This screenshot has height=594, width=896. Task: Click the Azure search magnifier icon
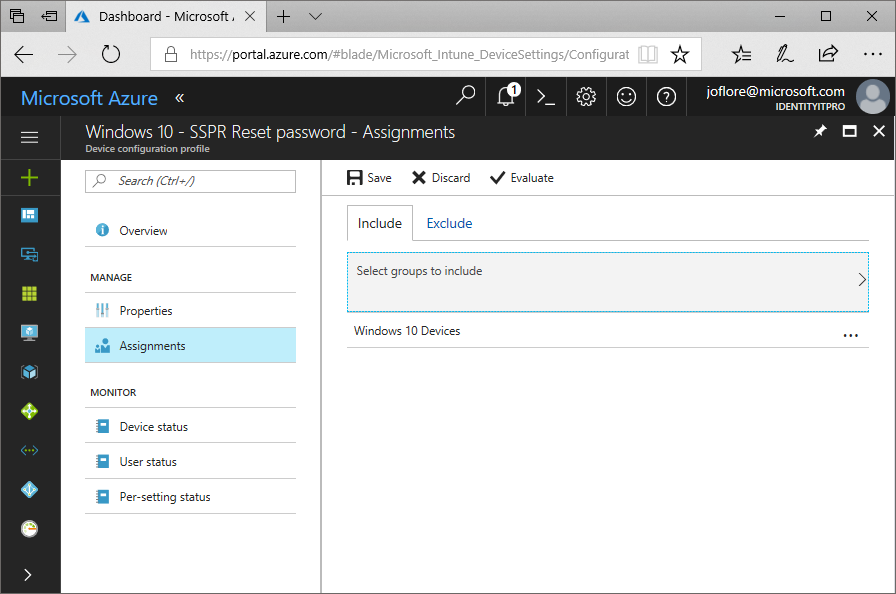465,97
